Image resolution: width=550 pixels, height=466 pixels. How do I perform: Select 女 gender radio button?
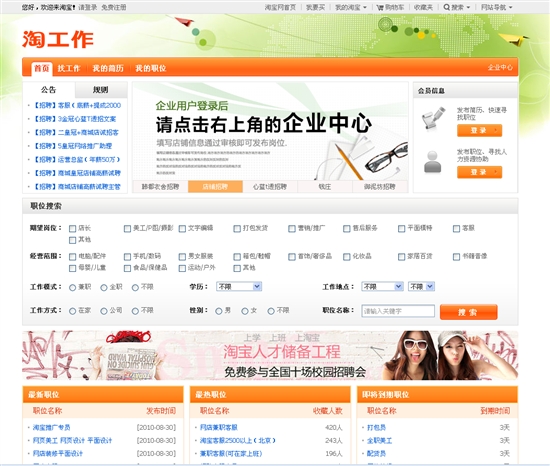[245, 311]
